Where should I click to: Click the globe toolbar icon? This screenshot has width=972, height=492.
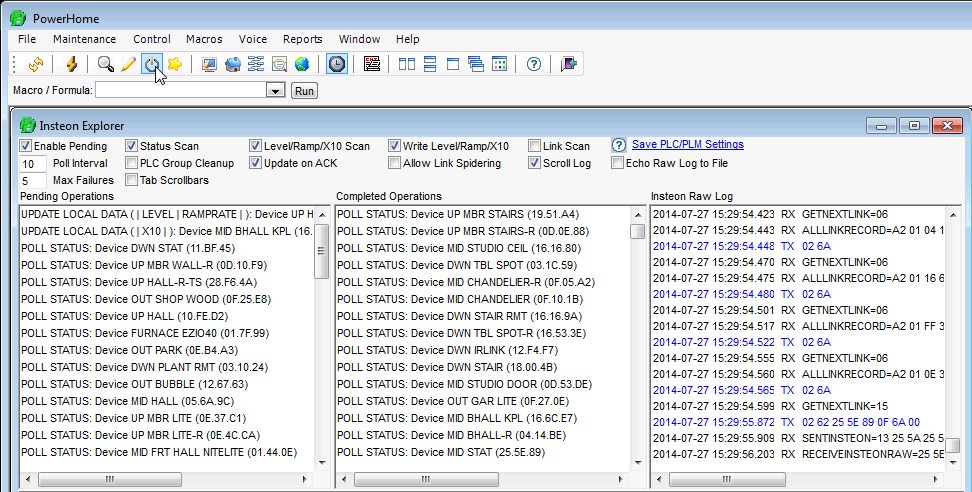coord(302,64)
